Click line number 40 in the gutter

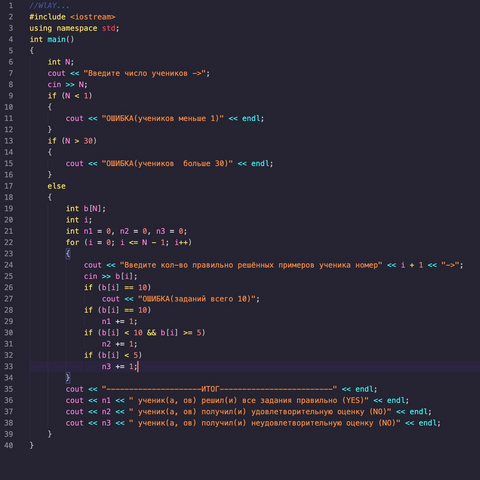pyautogui.click(x=9, y=445)
